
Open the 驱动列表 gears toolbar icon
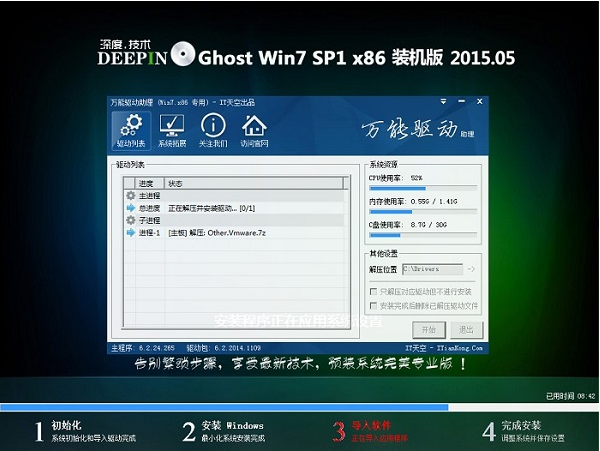point(131,130)
